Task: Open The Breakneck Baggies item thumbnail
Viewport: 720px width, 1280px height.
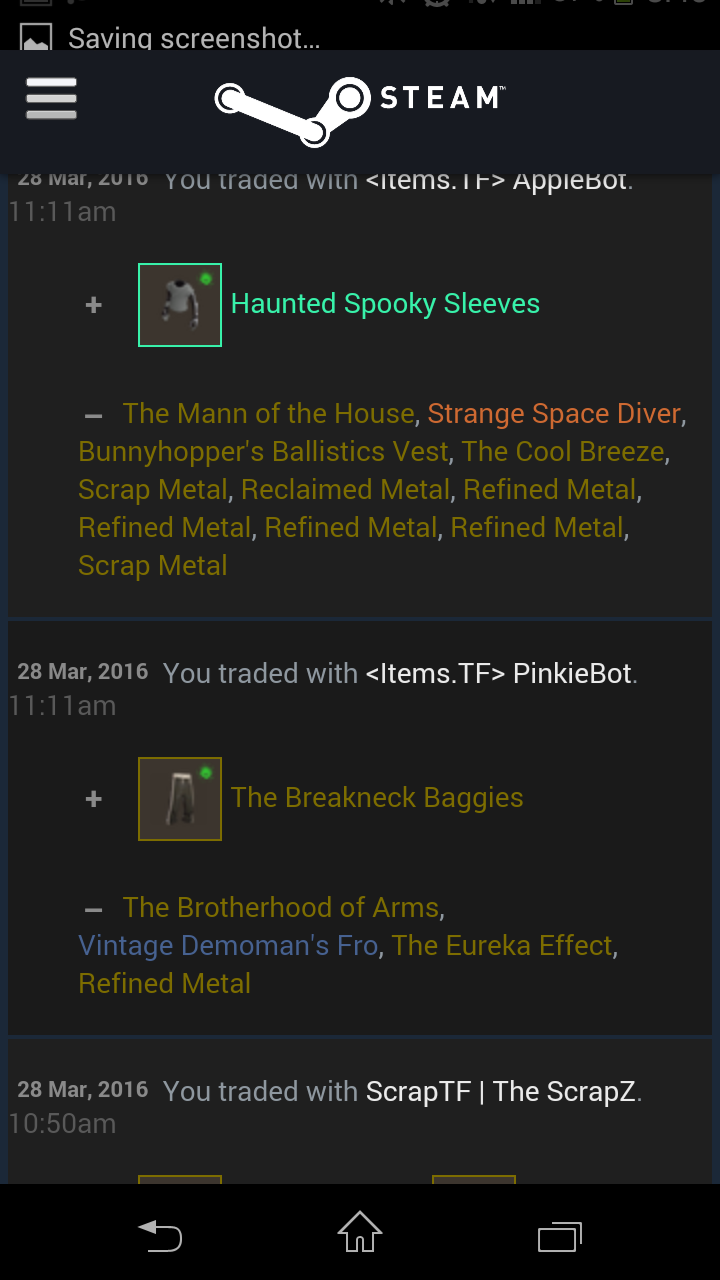Action: (x=180, y=798)
